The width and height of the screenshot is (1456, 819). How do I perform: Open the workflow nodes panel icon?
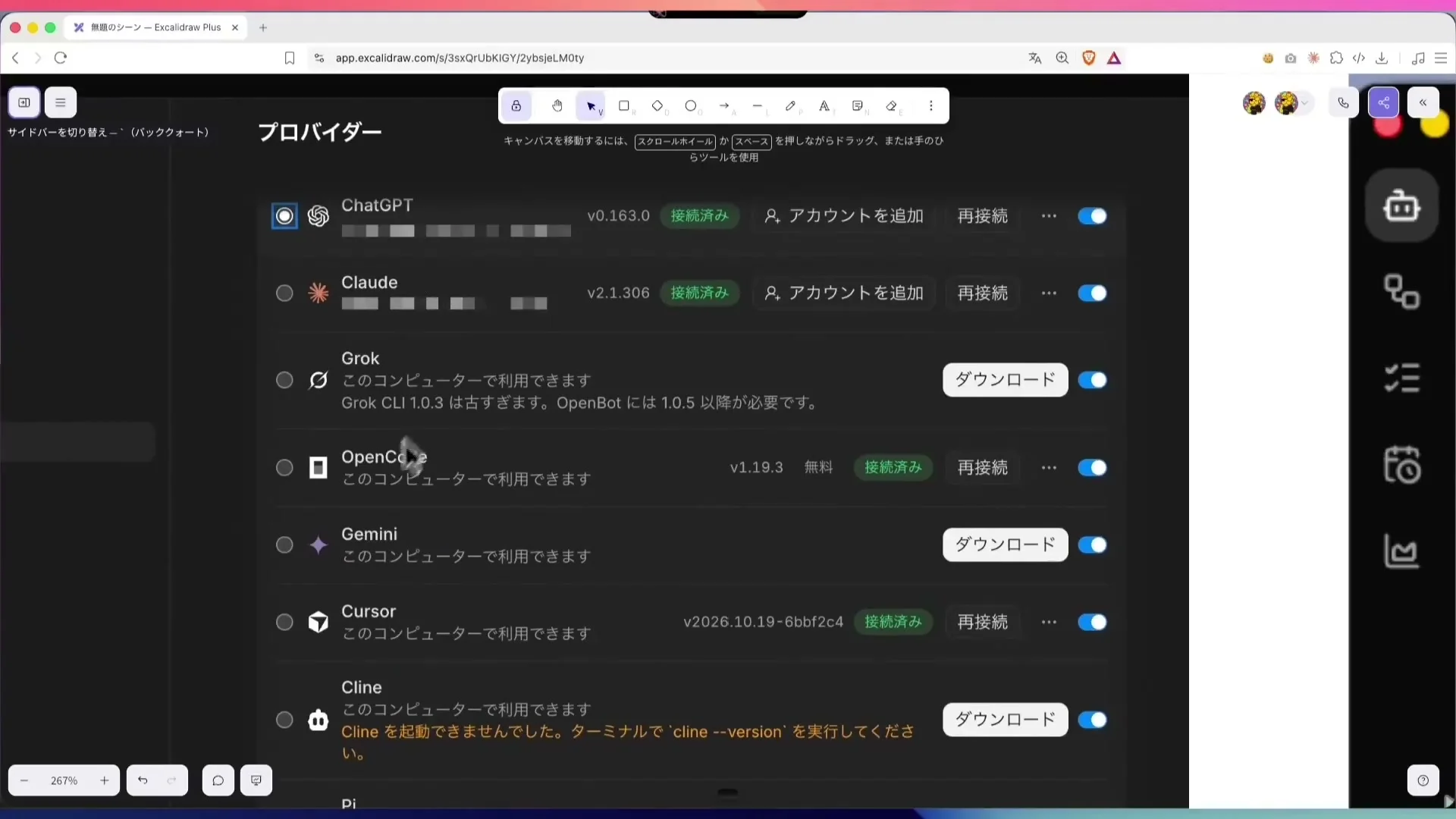point(1401,292)
